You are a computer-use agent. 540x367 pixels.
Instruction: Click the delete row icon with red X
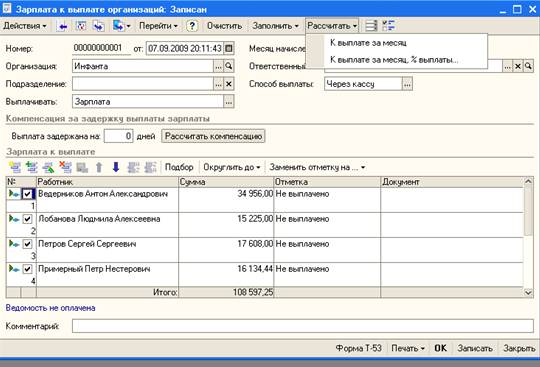click(65, 167)
